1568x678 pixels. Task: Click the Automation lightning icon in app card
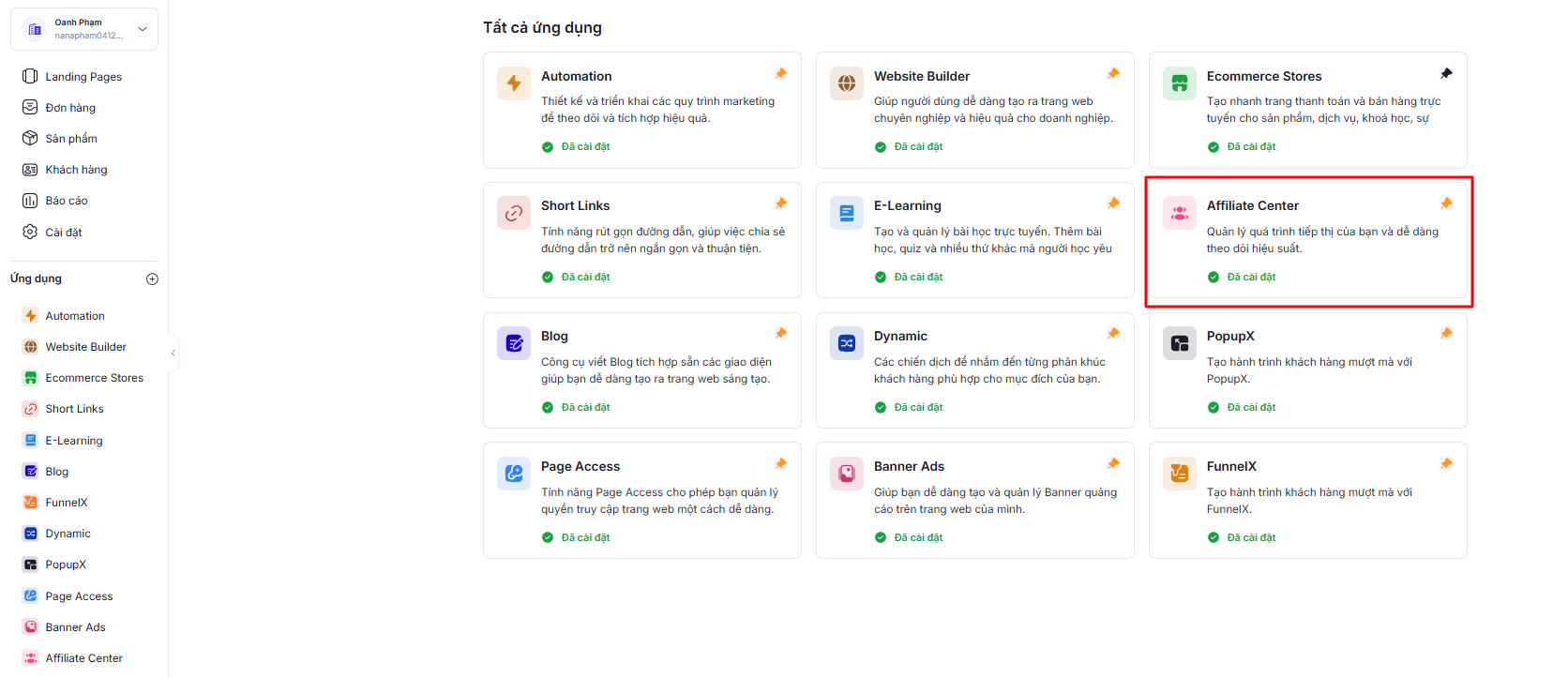pyautogui.click(x=513, y=83)
